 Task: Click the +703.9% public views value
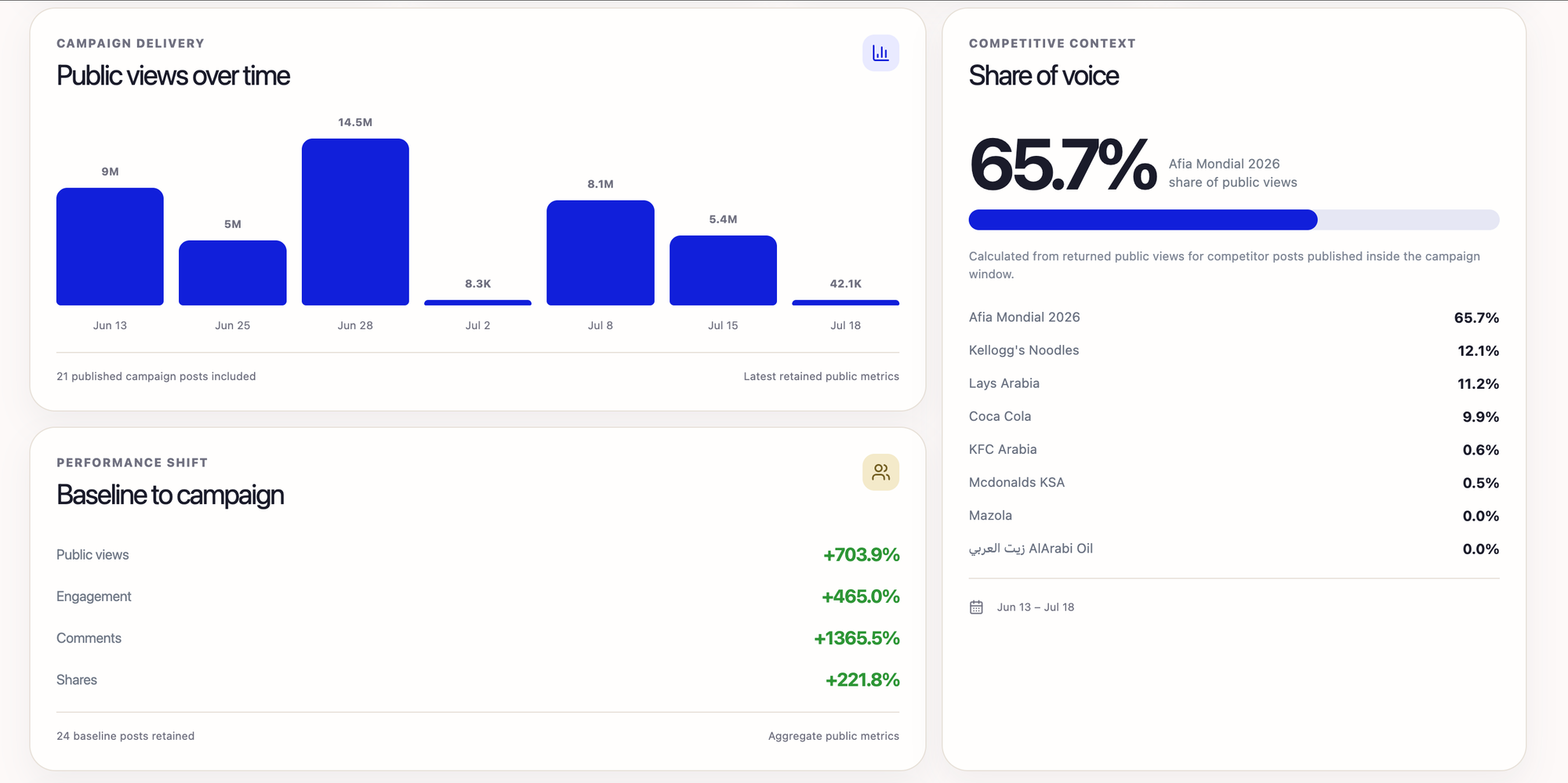(x=861, y=555)
